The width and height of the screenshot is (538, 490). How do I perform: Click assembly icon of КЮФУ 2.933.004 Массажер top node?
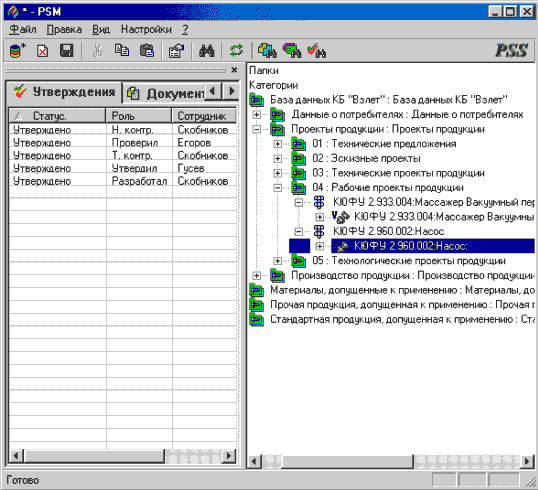point(319,202)
